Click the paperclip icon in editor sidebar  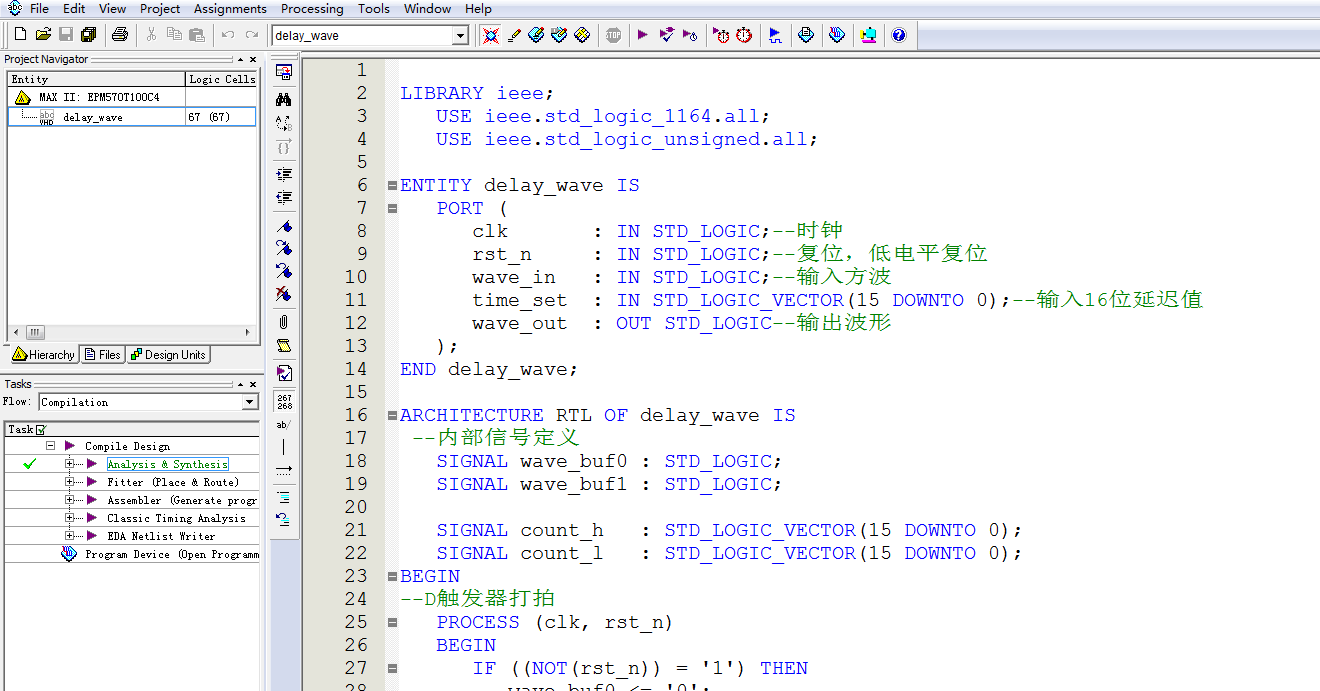pos(284,321)
